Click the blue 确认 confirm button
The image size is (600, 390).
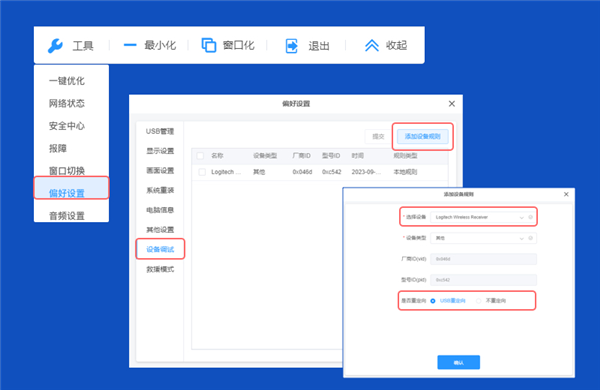tap(458, 362)
